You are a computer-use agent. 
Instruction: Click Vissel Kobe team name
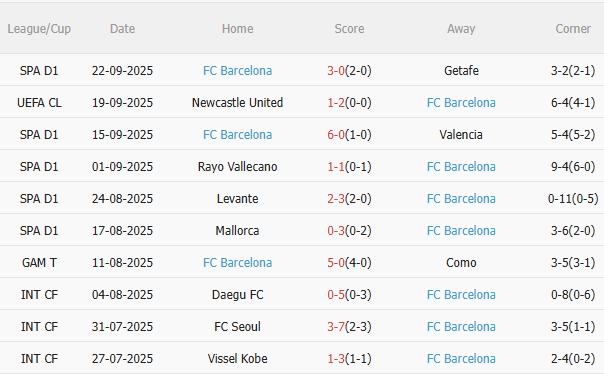[x=237, y=358]
